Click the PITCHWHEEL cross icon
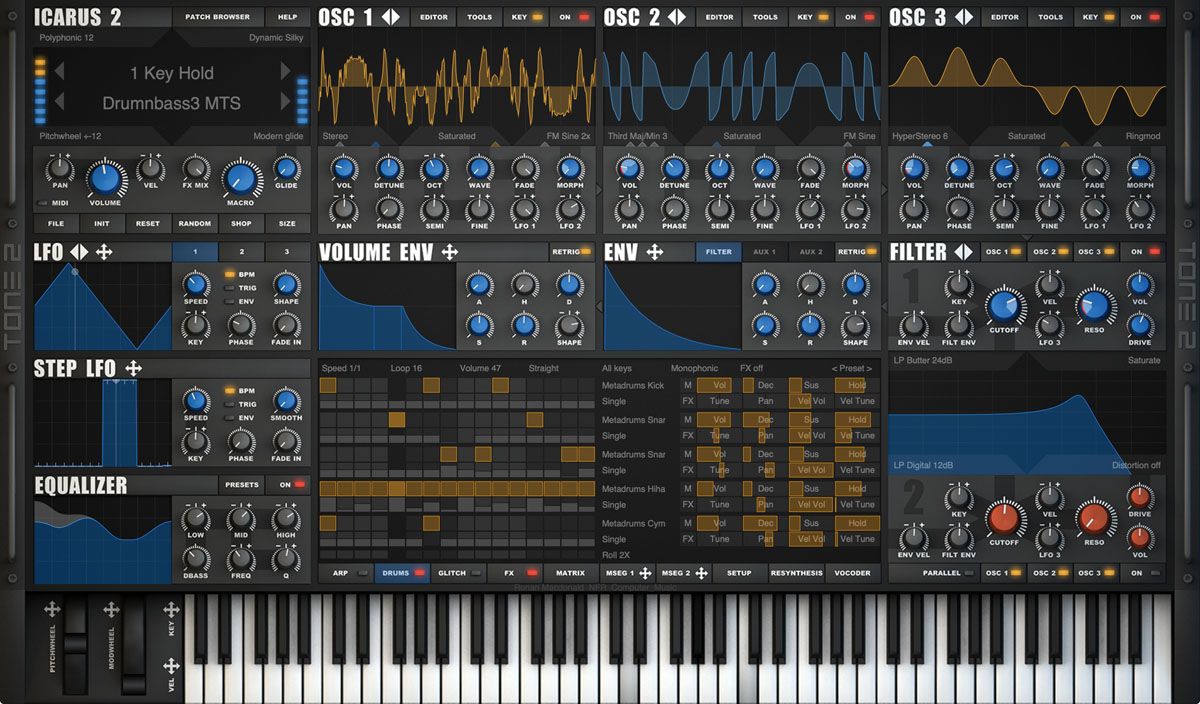 pyautogui.click(x=52, y=610)
